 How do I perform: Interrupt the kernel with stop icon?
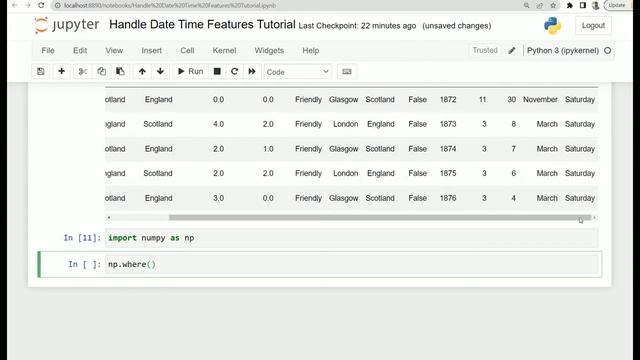click(x=217, y=71)
